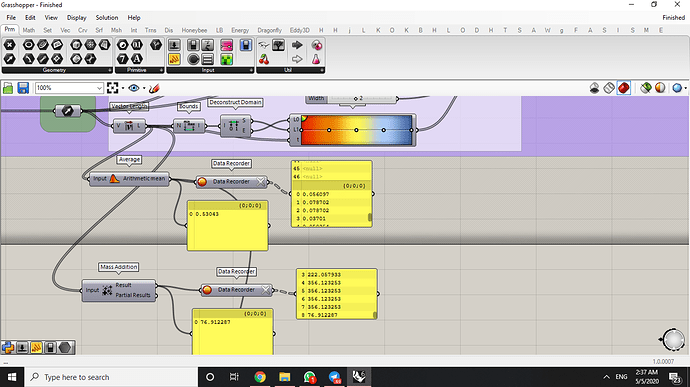This screenshot has width=690, height=387.
Task: Select the Text parameter letter A icon
Action: 137,59
